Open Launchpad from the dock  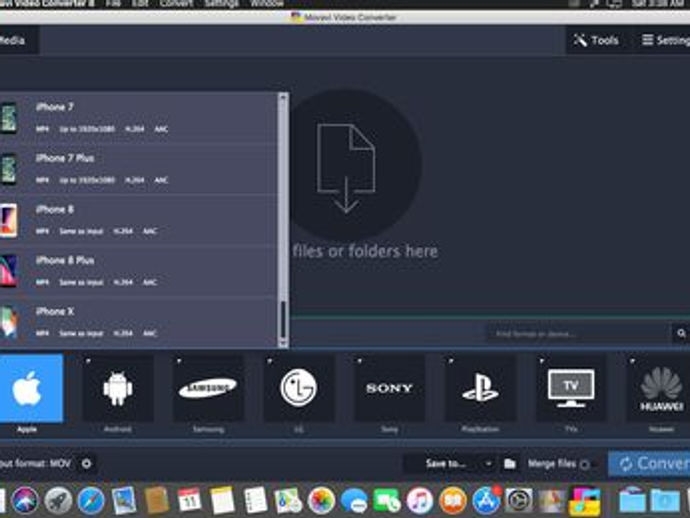point(58,500)
